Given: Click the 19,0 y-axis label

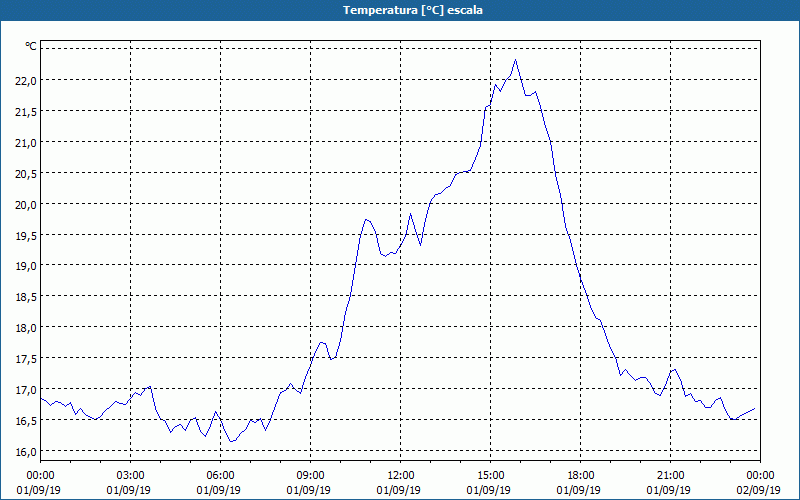Looking at the screenshot, I should [26, 266].
